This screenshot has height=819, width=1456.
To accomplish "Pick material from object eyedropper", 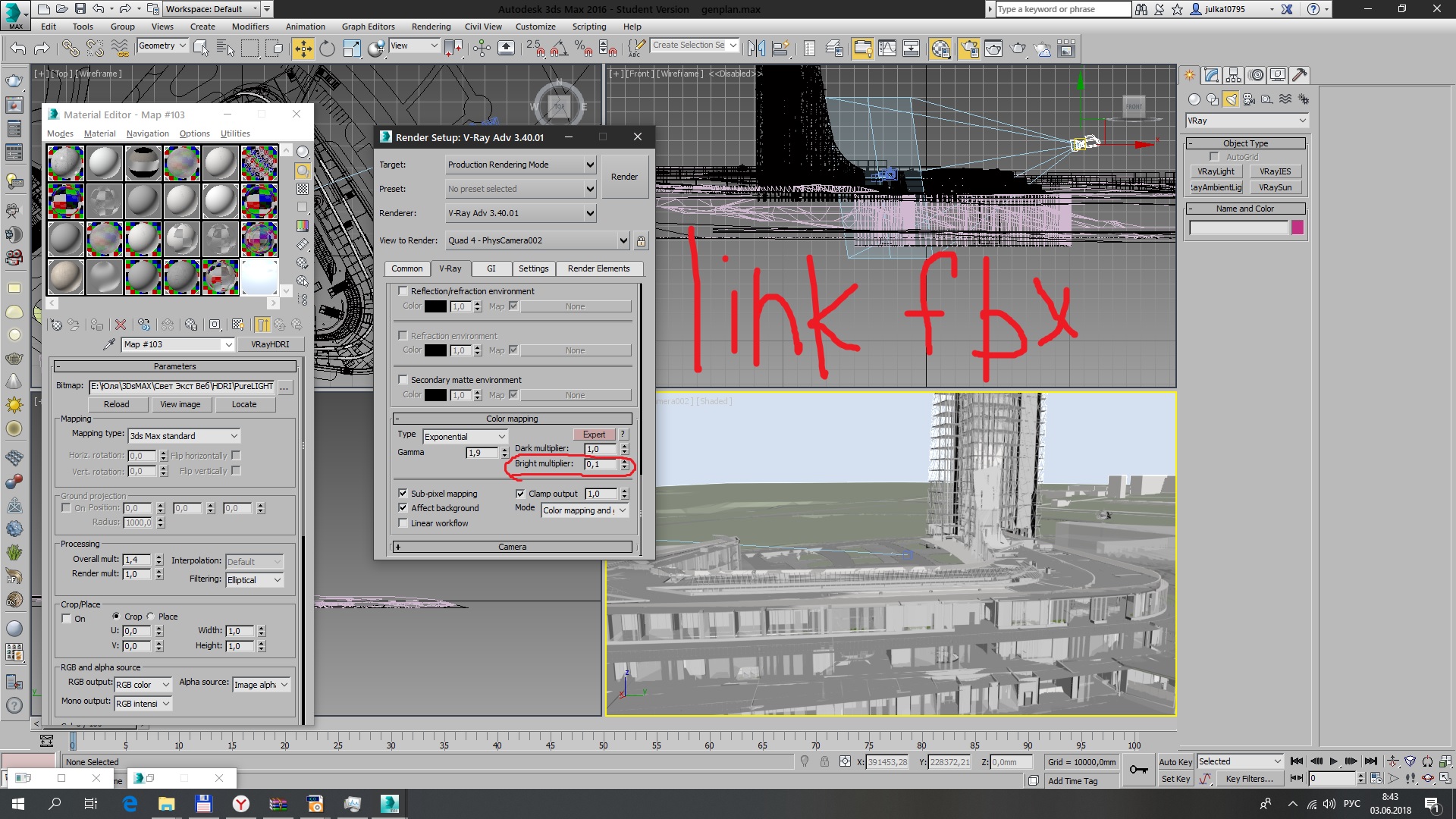I will tap(109, 344).
